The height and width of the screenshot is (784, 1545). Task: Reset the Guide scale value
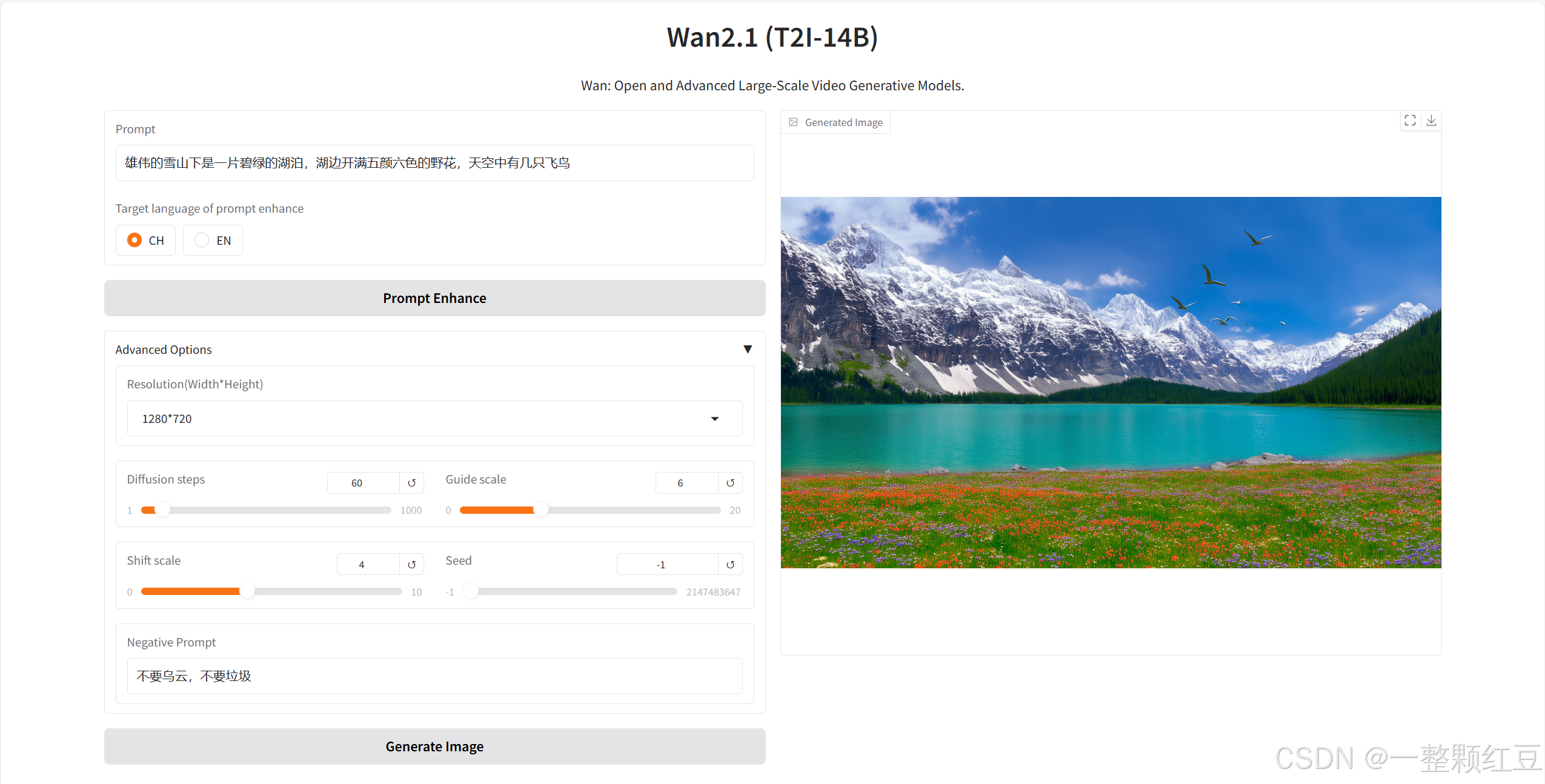coord(730,483)
